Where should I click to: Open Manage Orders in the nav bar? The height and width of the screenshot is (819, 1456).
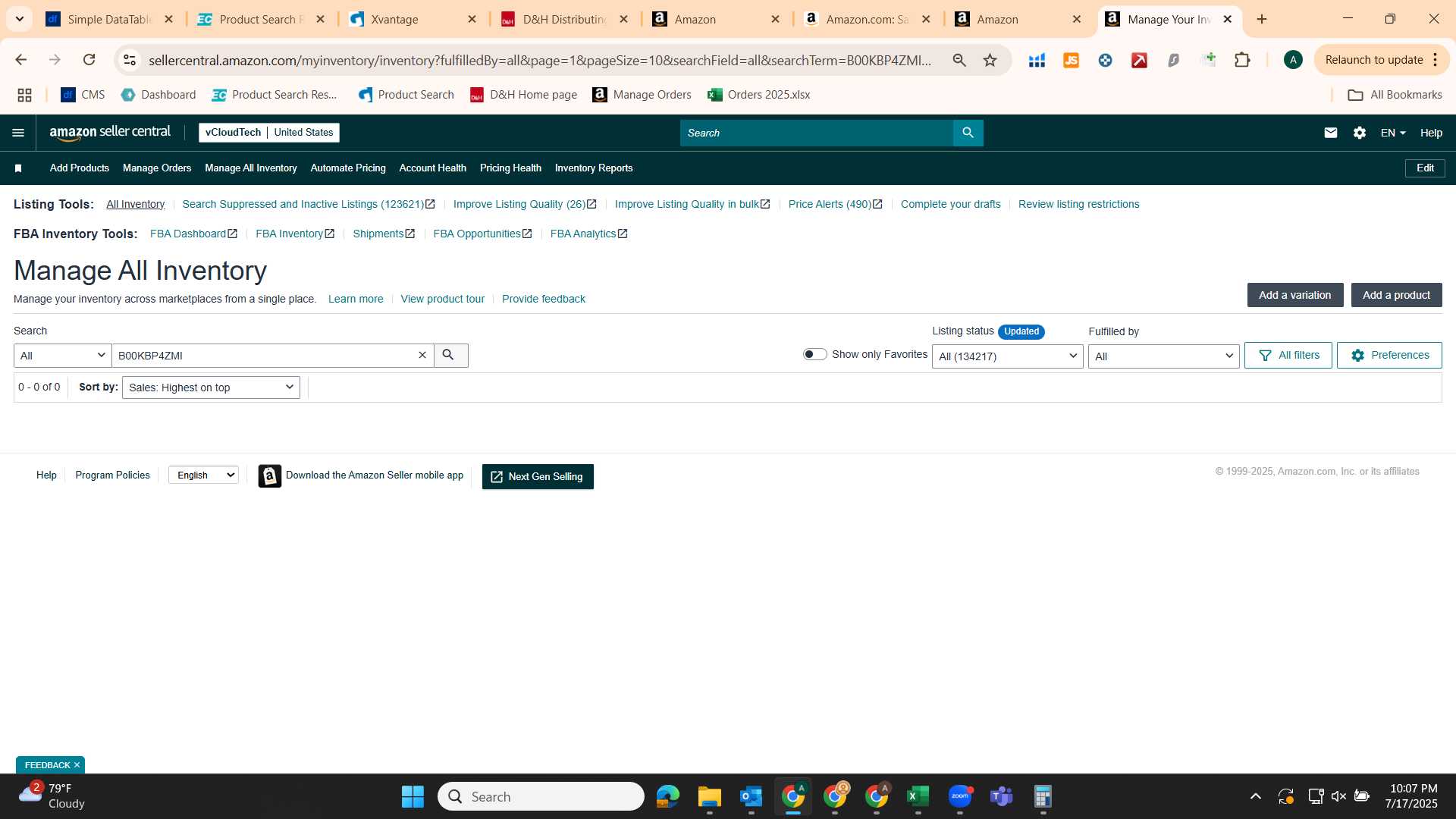click(157, 168)
